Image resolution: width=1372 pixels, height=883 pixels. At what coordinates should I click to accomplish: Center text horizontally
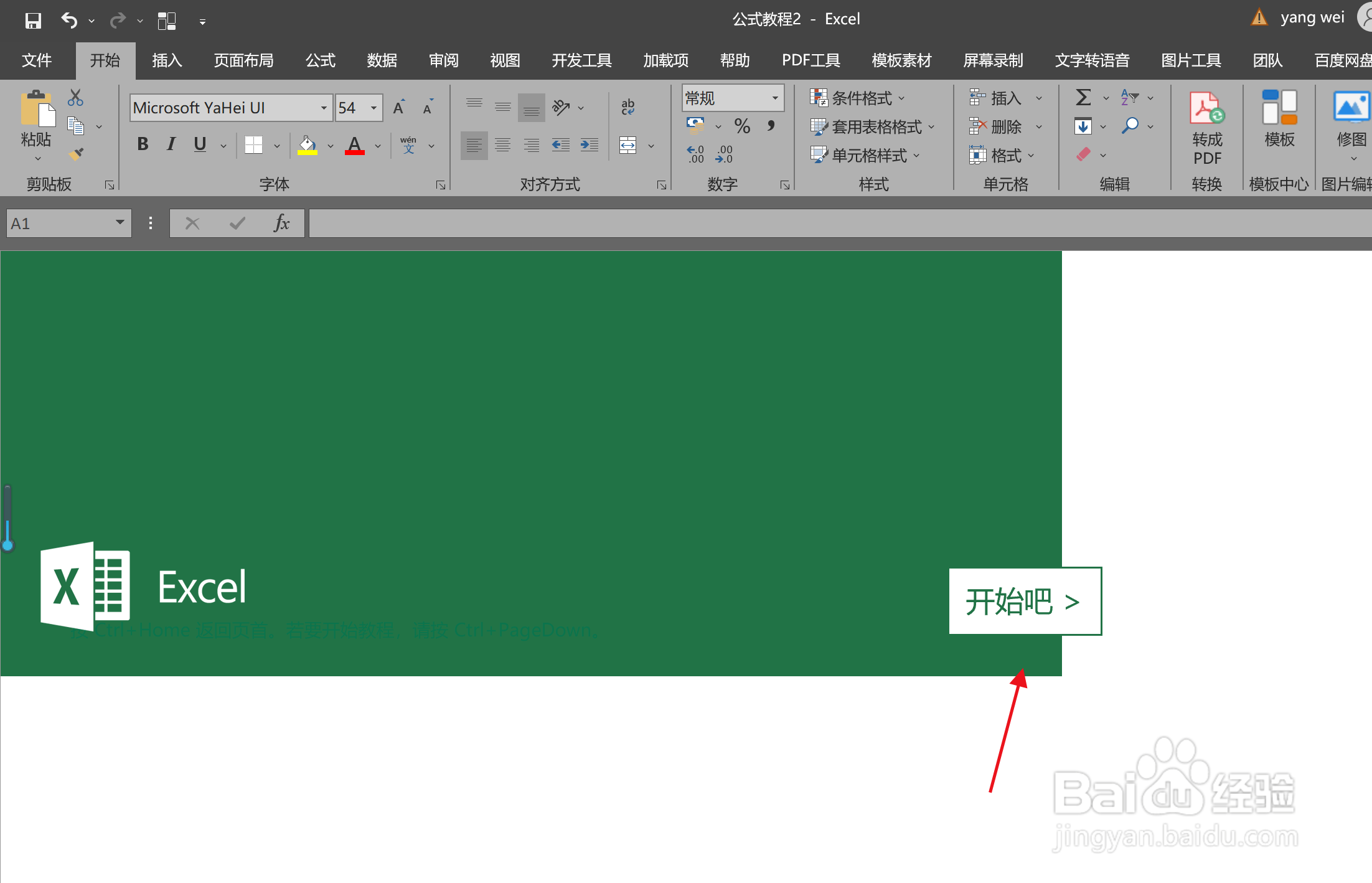[503, 145]
